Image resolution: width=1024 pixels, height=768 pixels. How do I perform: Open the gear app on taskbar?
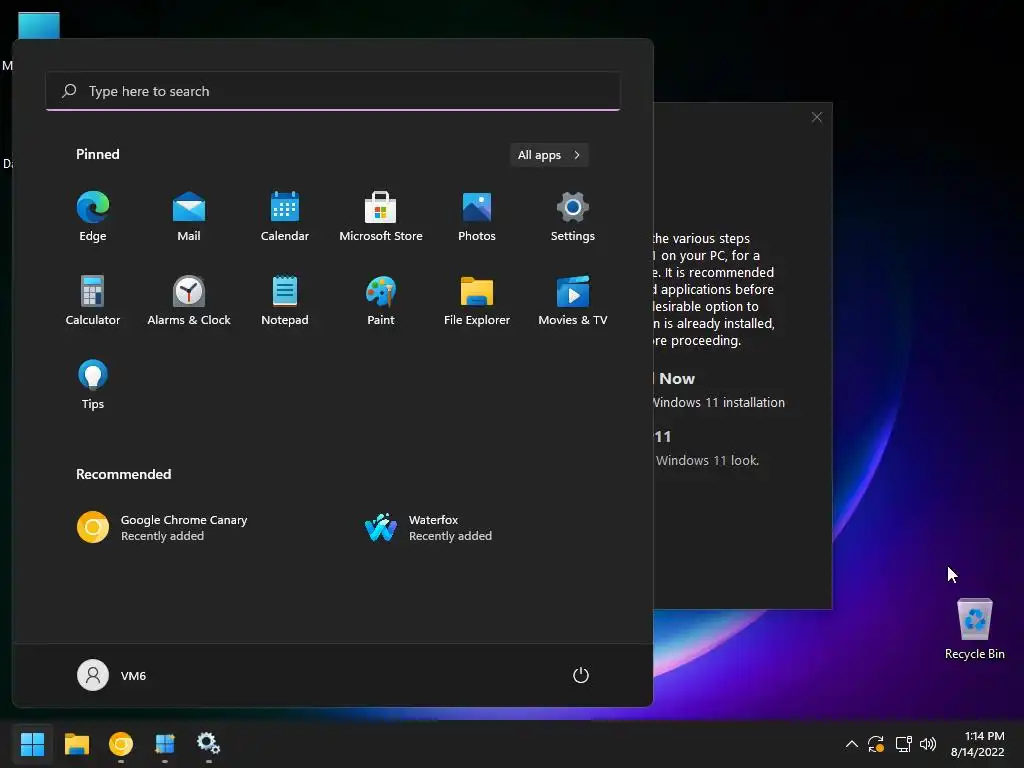(208, 743)
